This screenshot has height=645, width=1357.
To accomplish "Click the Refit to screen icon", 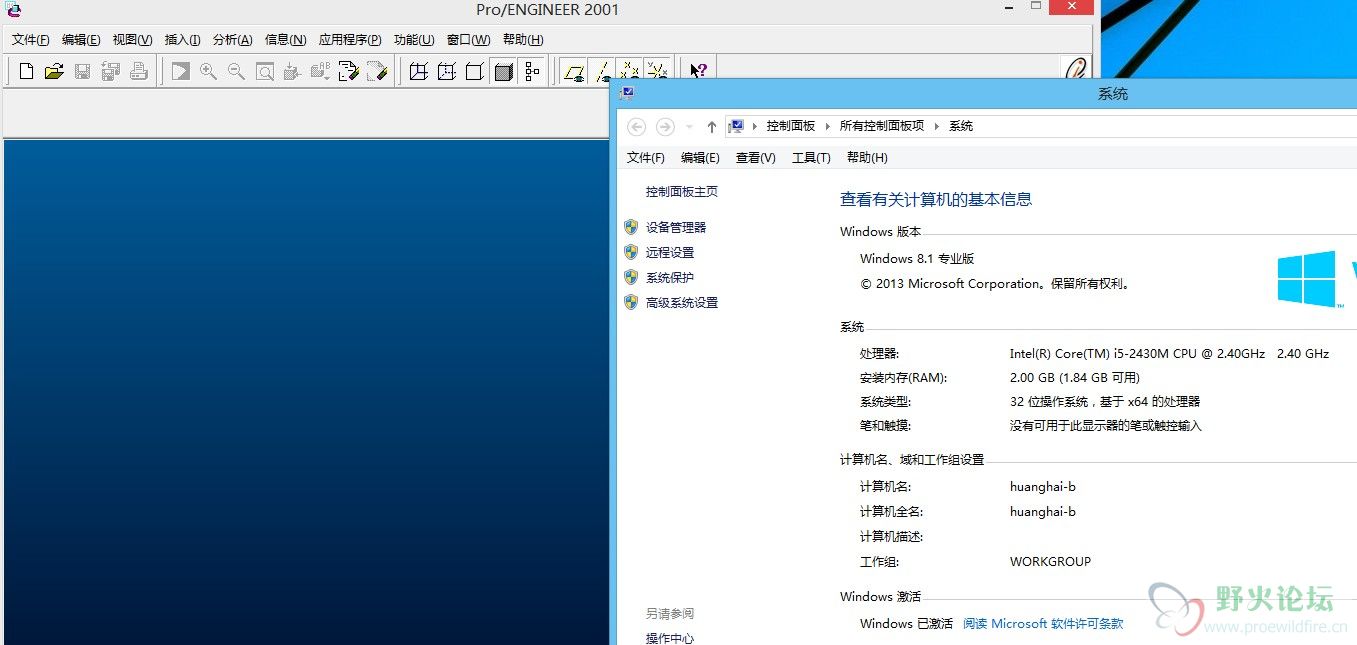I will point(264,71).
